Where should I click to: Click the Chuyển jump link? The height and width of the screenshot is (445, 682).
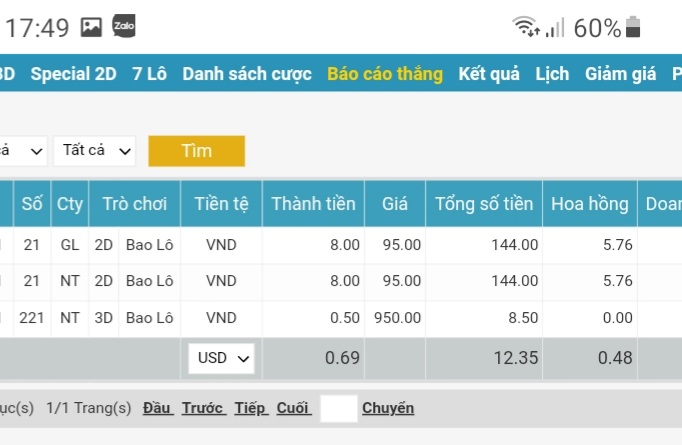click(388, 408)
